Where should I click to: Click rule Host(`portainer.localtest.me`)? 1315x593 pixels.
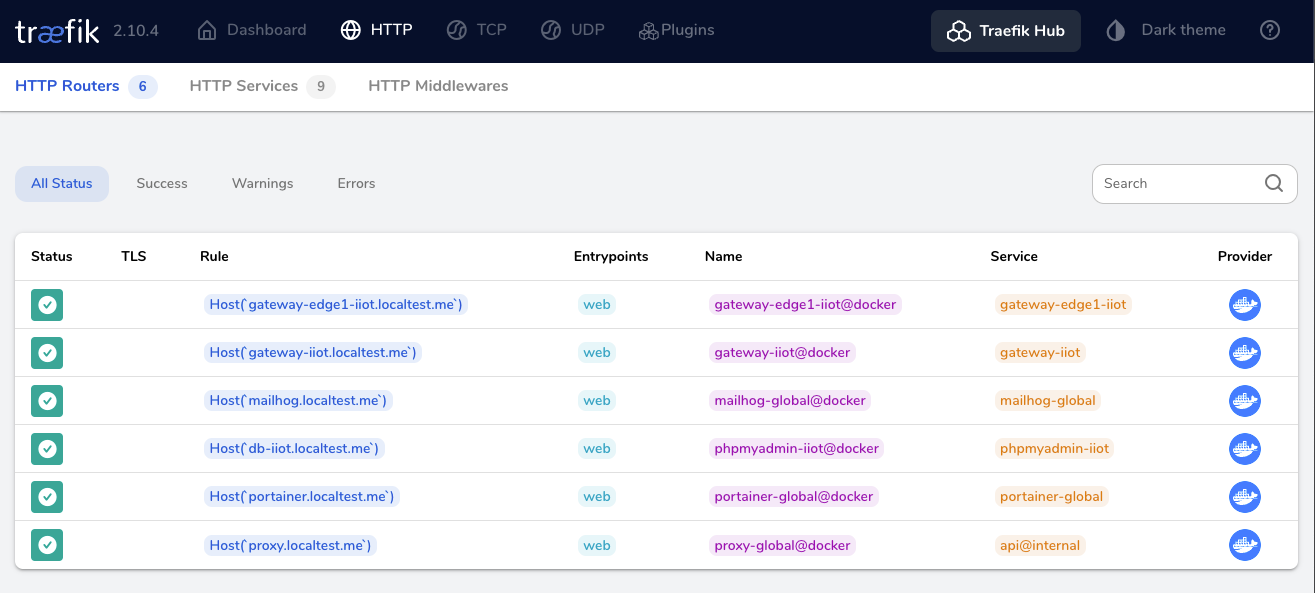click(x=302, y=496)
